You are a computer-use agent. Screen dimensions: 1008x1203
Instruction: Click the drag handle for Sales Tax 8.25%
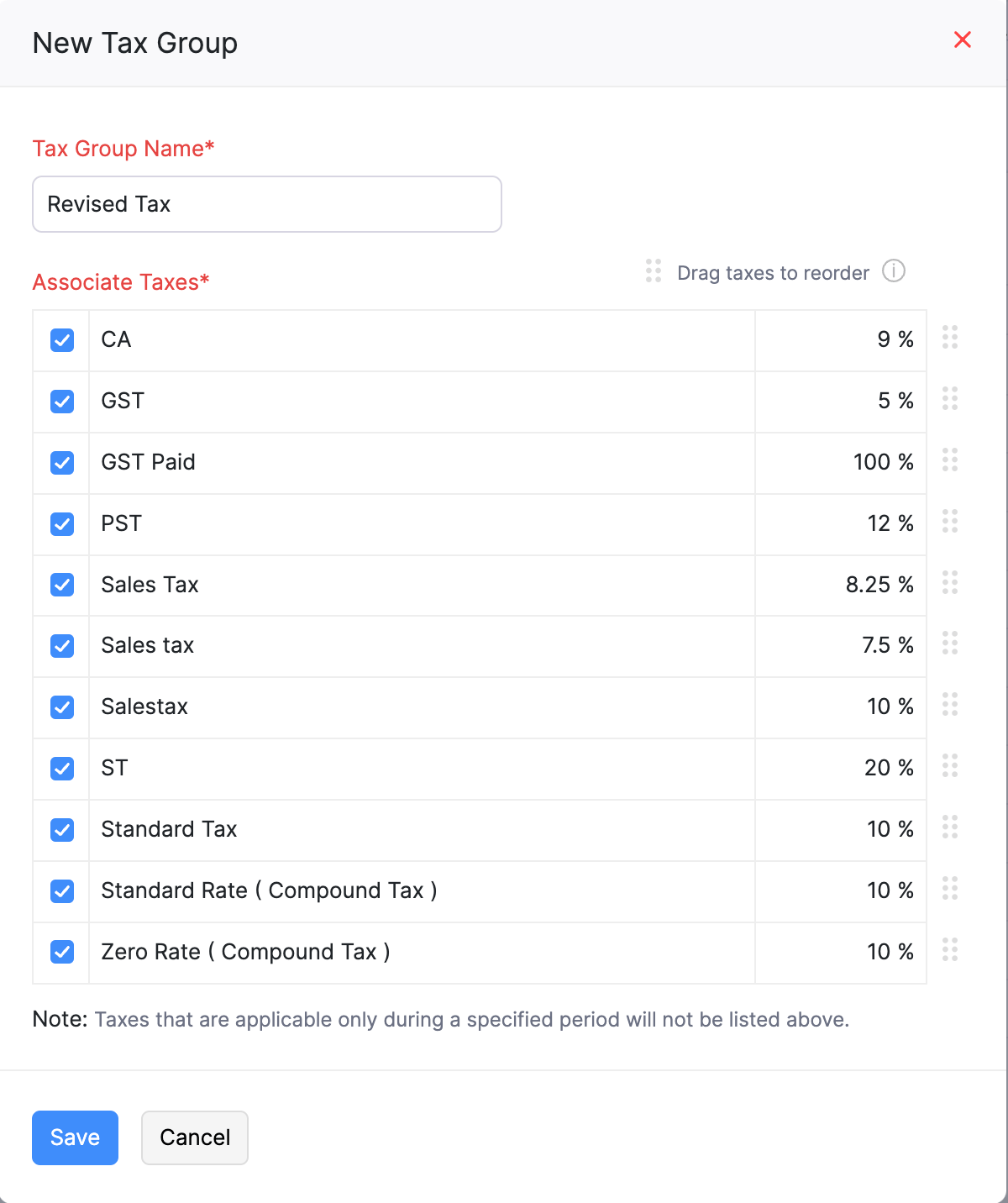point(950,583)
